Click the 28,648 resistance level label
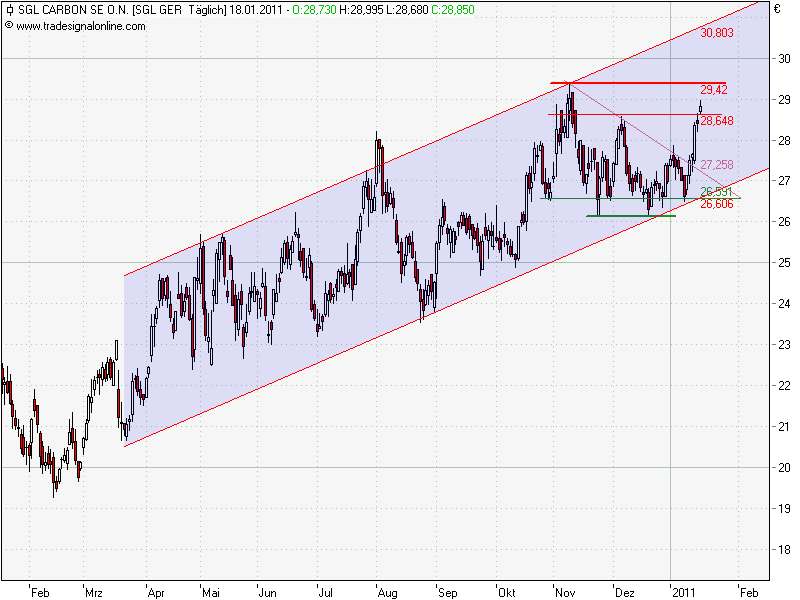The height and width of the screenshot is (600, 800). click(717, 121)
